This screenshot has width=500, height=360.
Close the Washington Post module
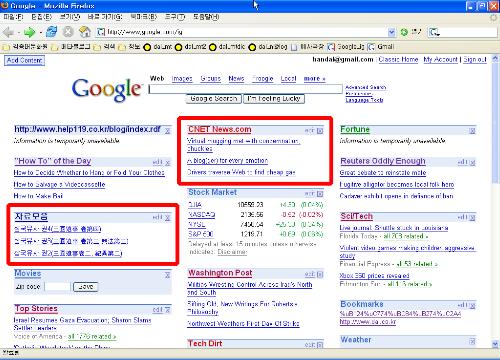(320, 274)
